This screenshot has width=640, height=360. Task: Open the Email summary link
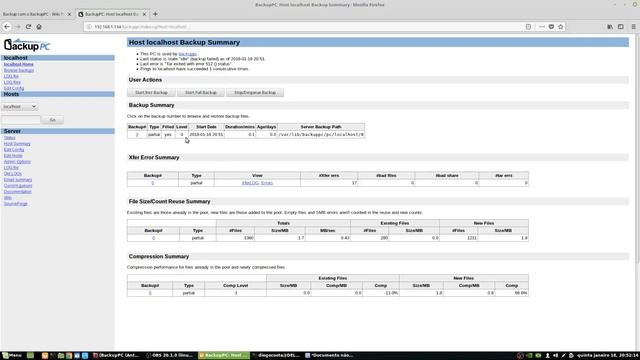[x=18, y=180]
